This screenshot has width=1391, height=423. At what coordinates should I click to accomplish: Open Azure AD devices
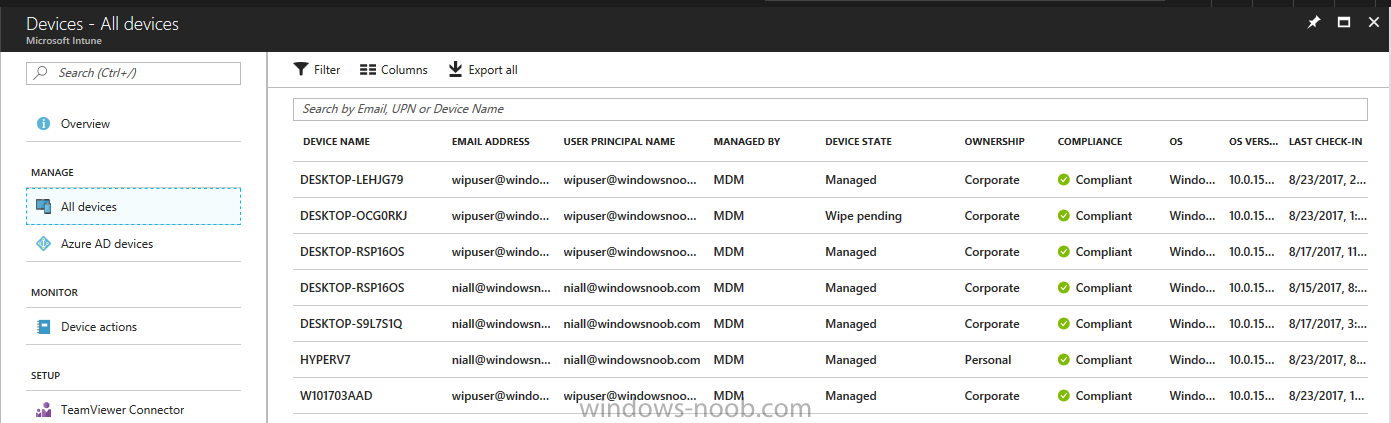[134, 243]
